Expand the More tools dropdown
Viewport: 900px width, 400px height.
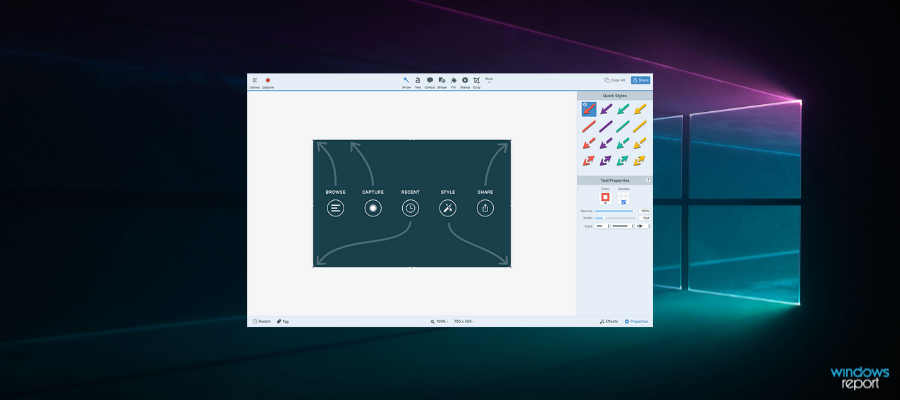tap(489, 80)
